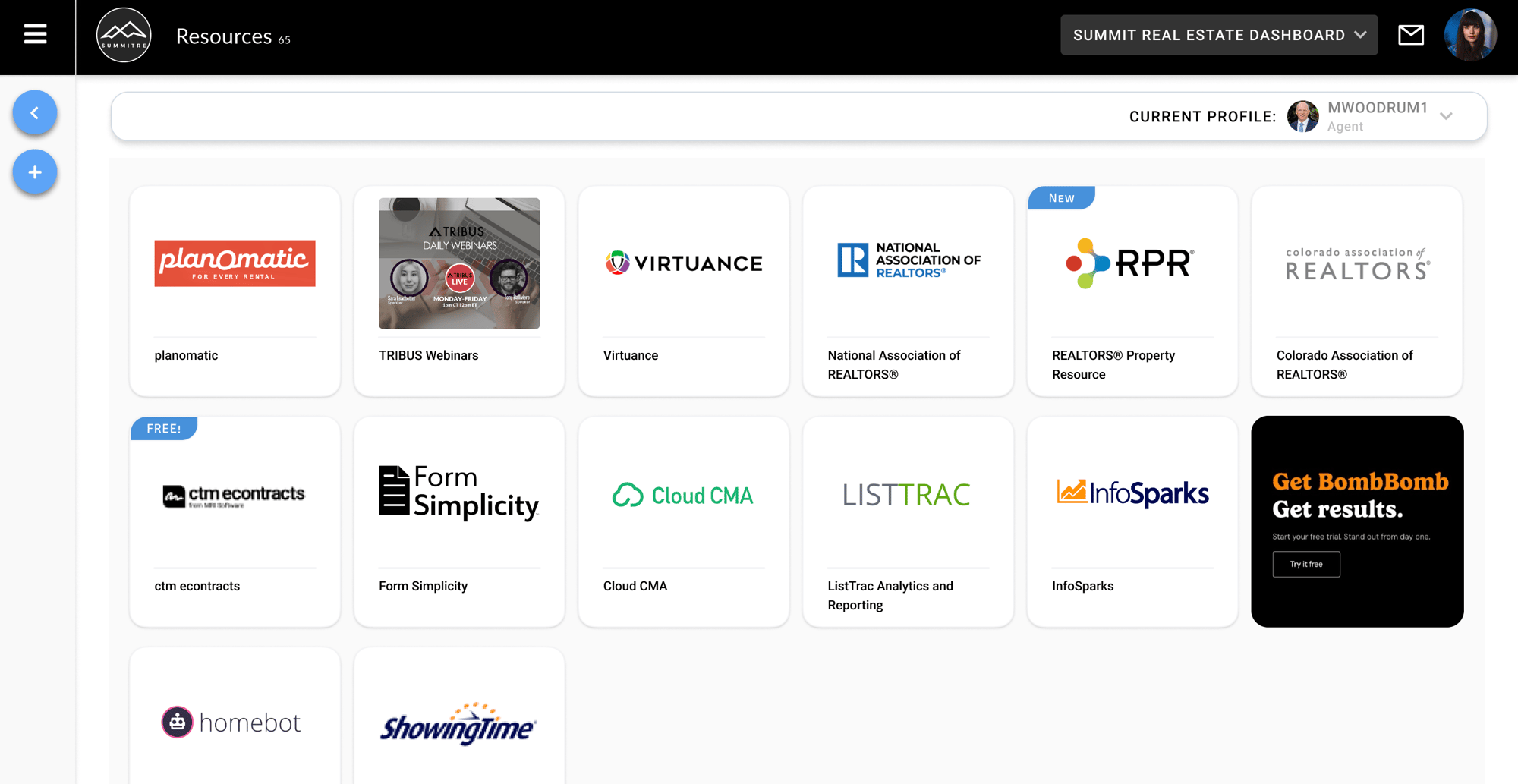This screenshot has height=784, width=1518.
Task: Open the Virtuance logo
Action: 684,263
